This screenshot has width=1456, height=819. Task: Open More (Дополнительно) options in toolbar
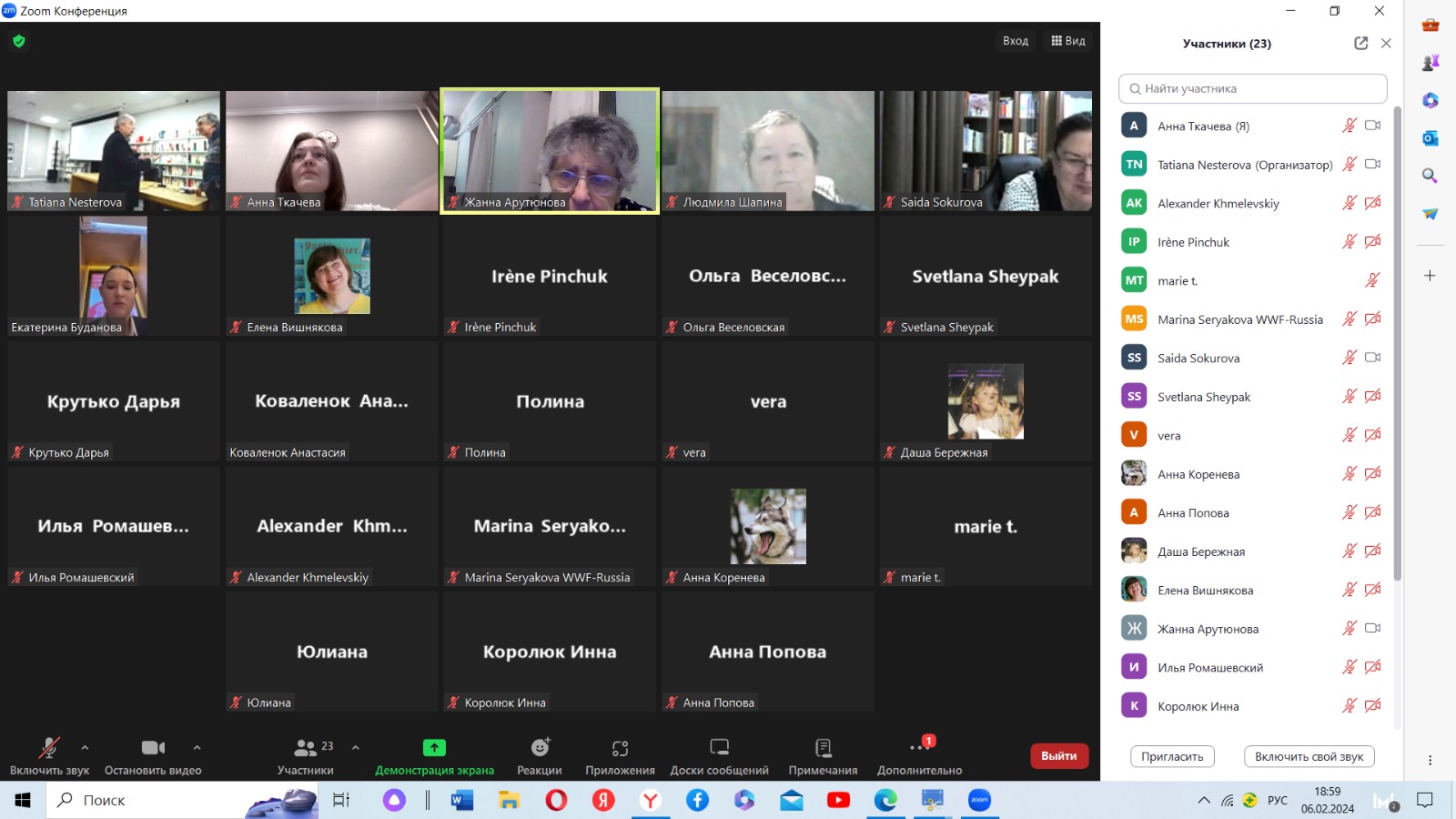coord(919,748)
